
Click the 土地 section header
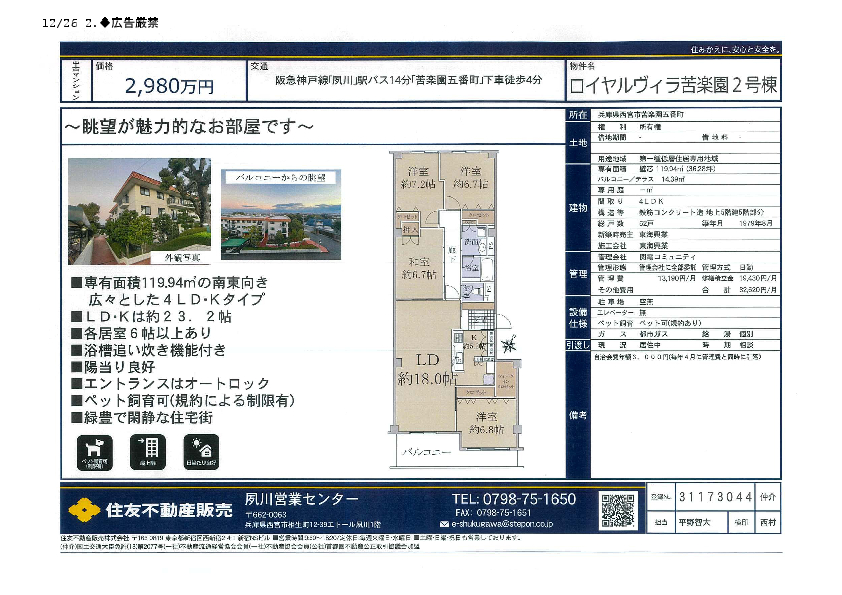pyautogui.click(x=577, y=142)
